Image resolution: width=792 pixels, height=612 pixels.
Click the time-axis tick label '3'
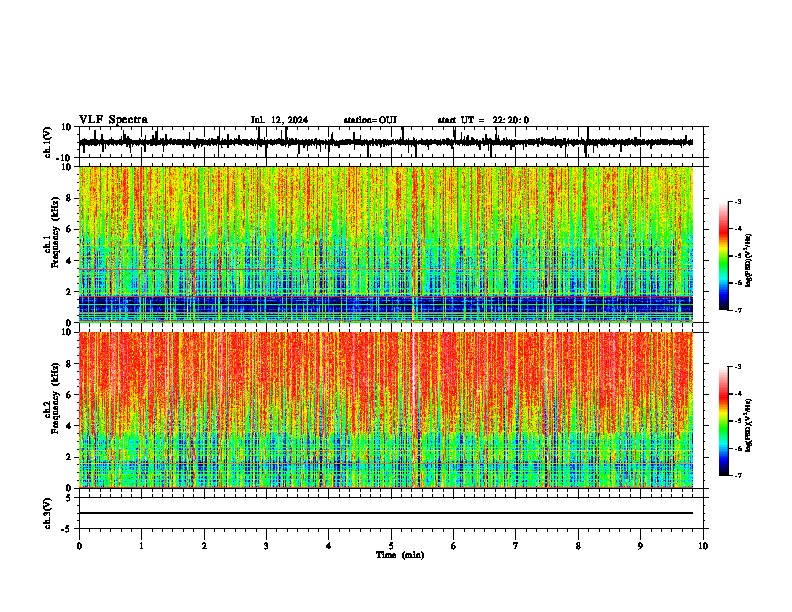pos(266,546)
